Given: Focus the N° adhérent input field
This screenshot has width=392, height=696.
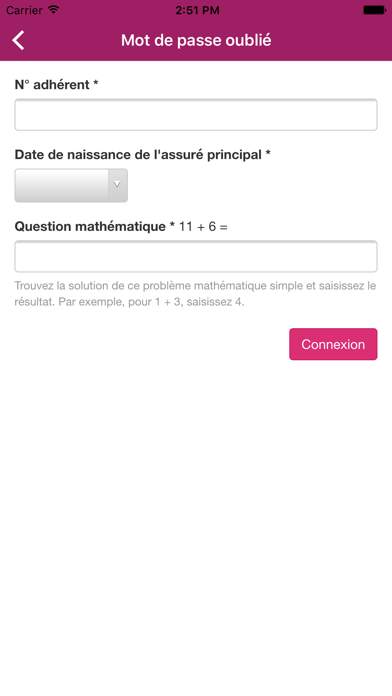Looking at the screenshot, I should pos(196,115).
